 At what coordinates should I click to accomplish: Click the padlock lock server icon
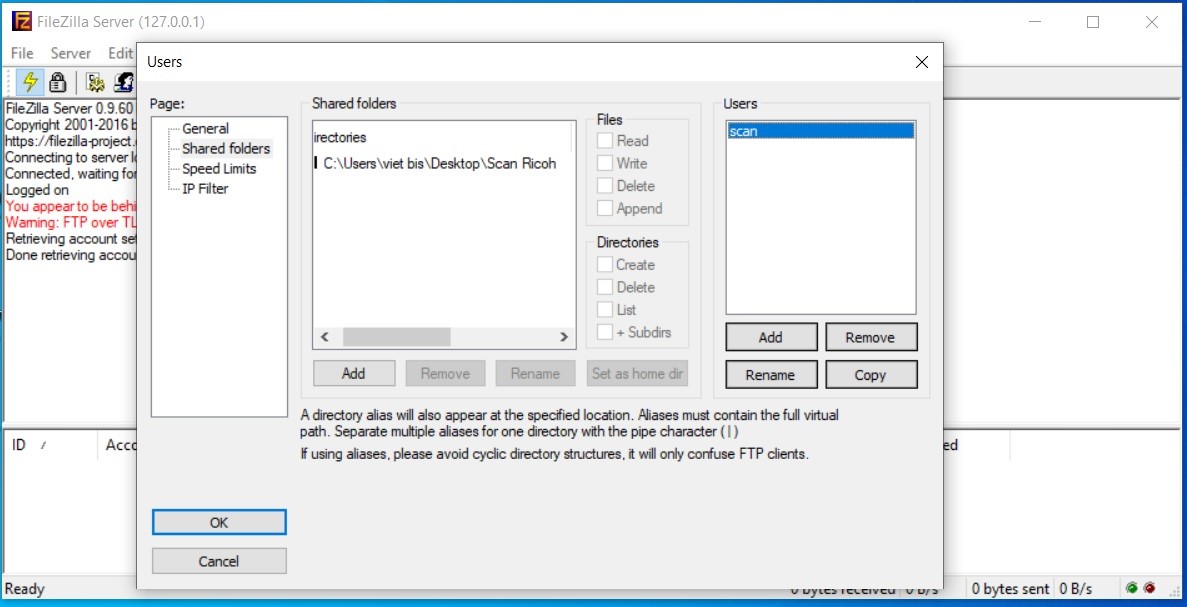tap(58, 82)
